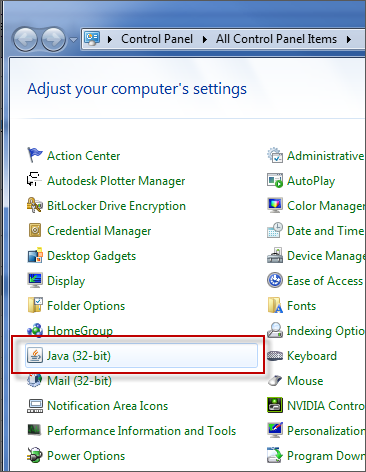Screen dimensions: 366x472
Task: Open the HomeGroup link
Action: [x=80, y=331]
